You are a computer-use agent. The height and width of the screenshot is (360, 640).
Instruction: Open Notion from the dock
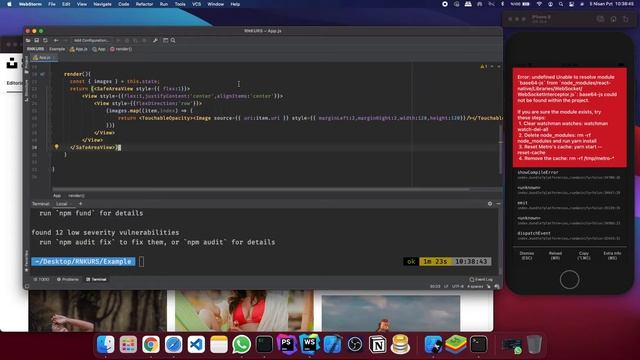point(378,344)
